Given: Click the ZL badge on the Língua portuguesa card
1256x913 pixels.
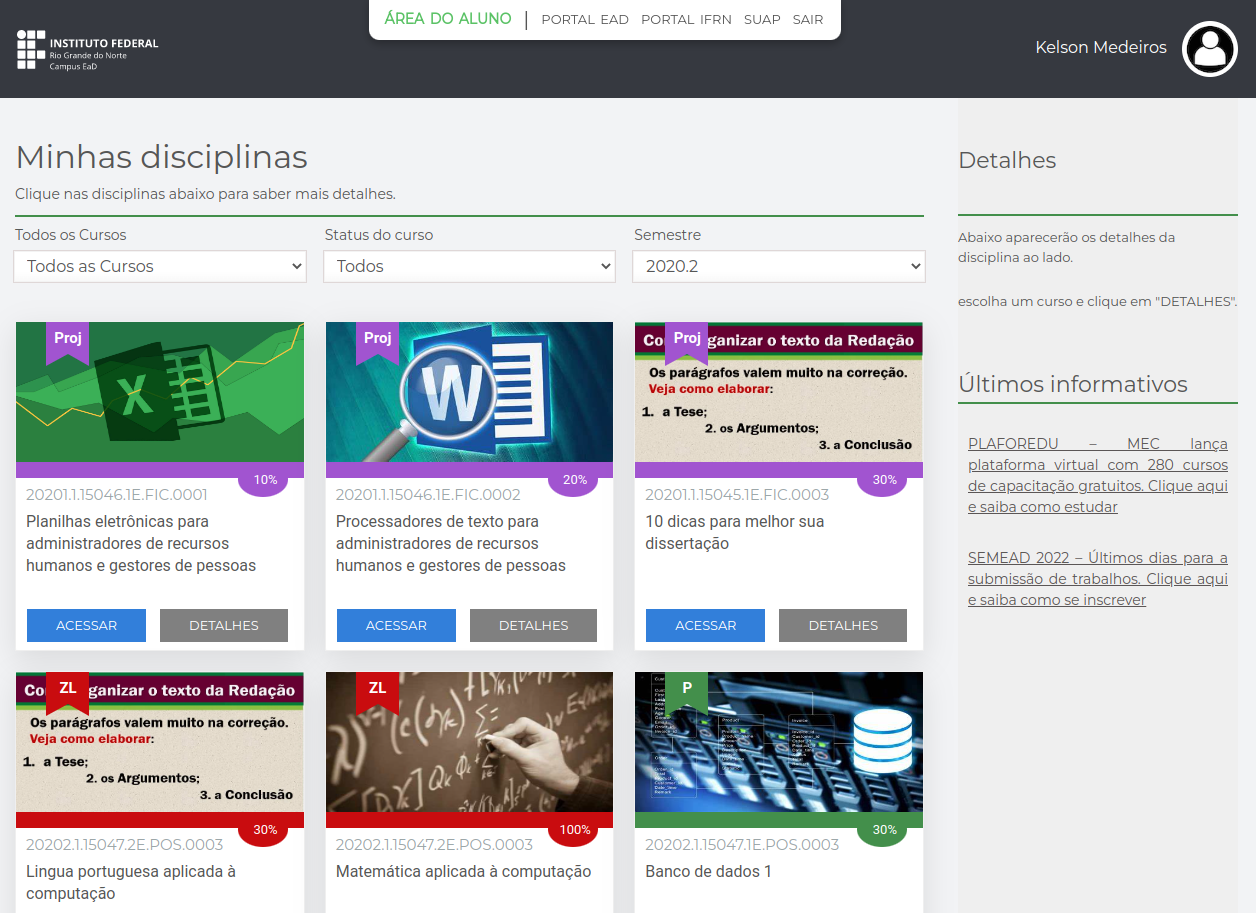Looking at the screenshot, I should pos(68,692).
